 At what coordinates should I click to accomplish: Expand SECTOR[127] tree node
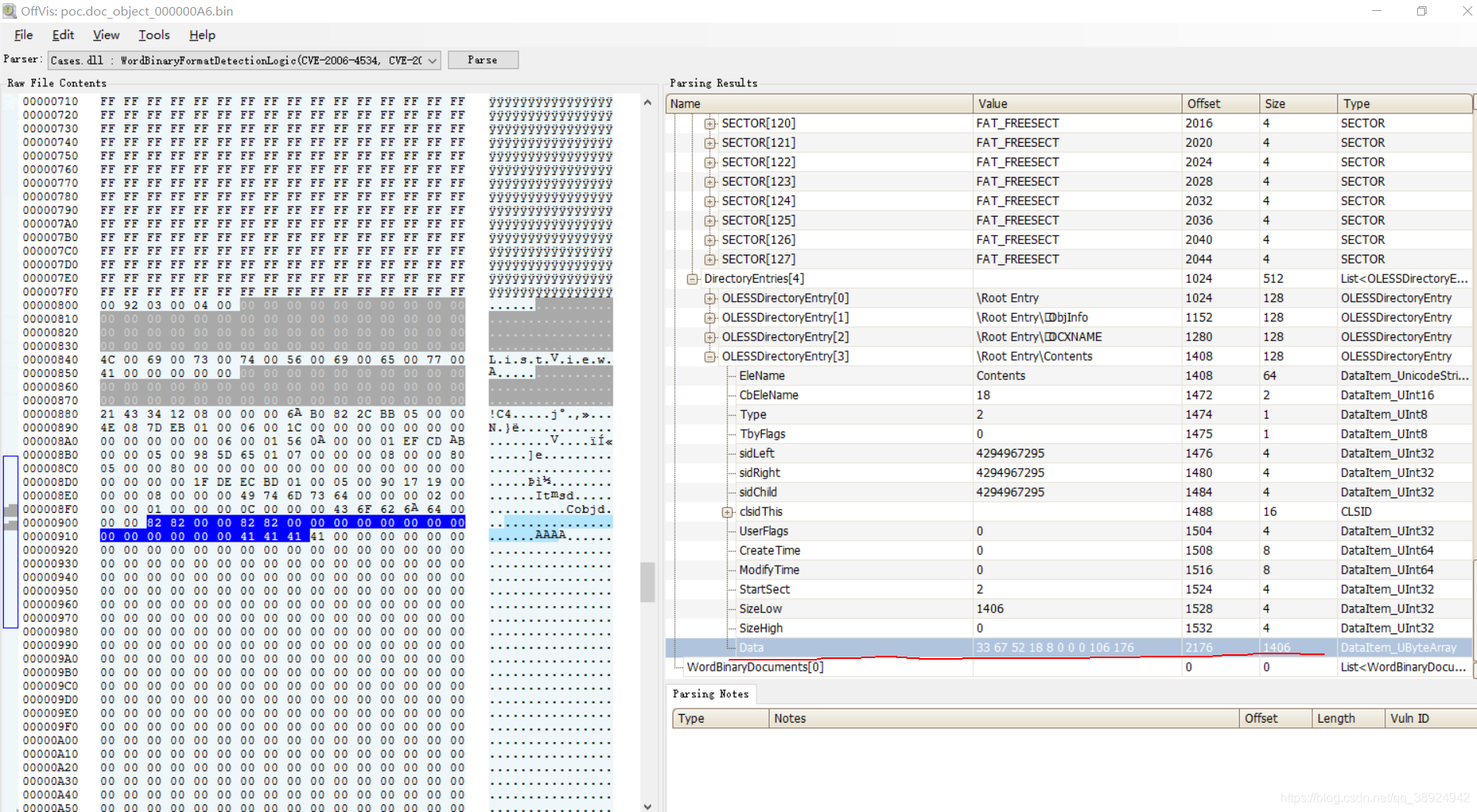710,260
